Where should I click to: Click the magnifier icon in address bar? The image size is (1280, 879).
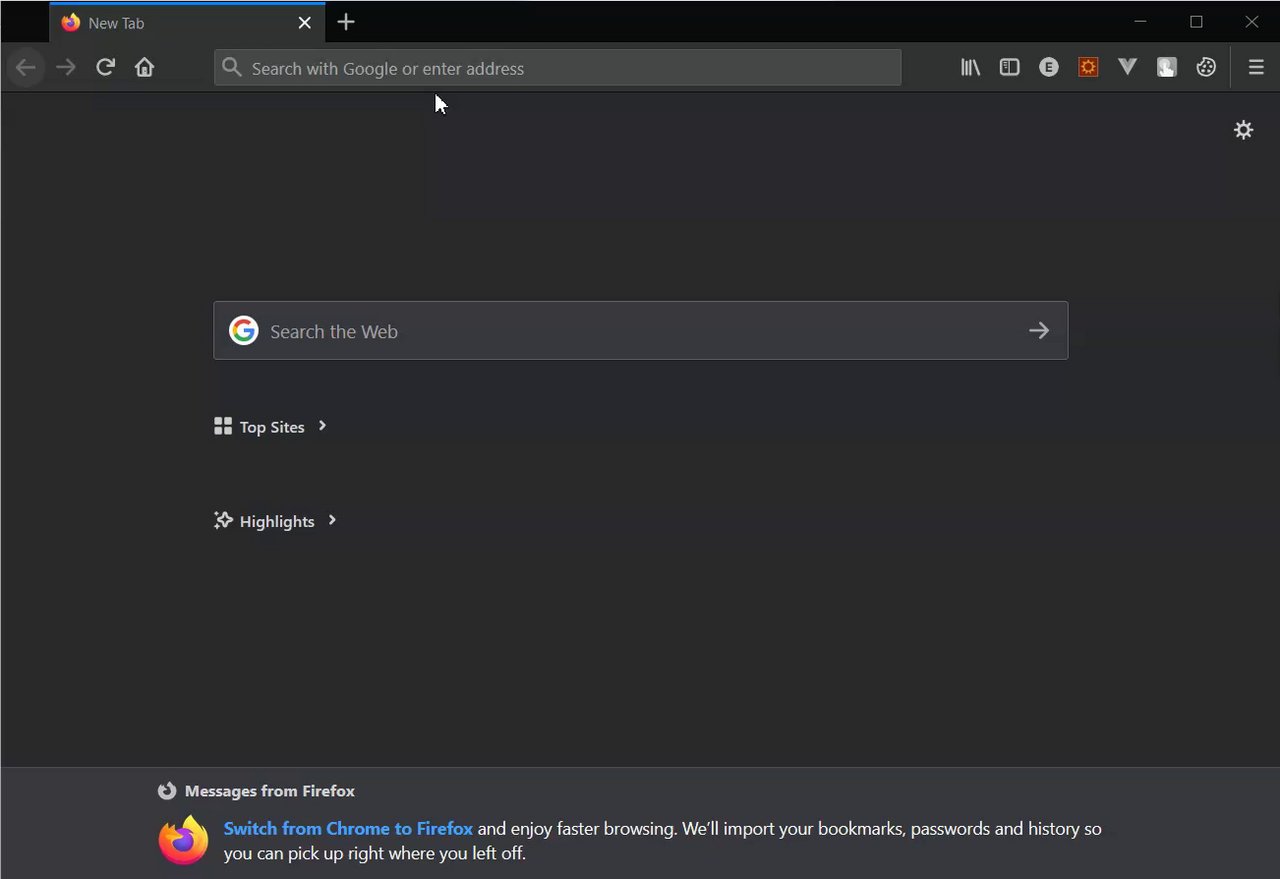coord(232,68)
